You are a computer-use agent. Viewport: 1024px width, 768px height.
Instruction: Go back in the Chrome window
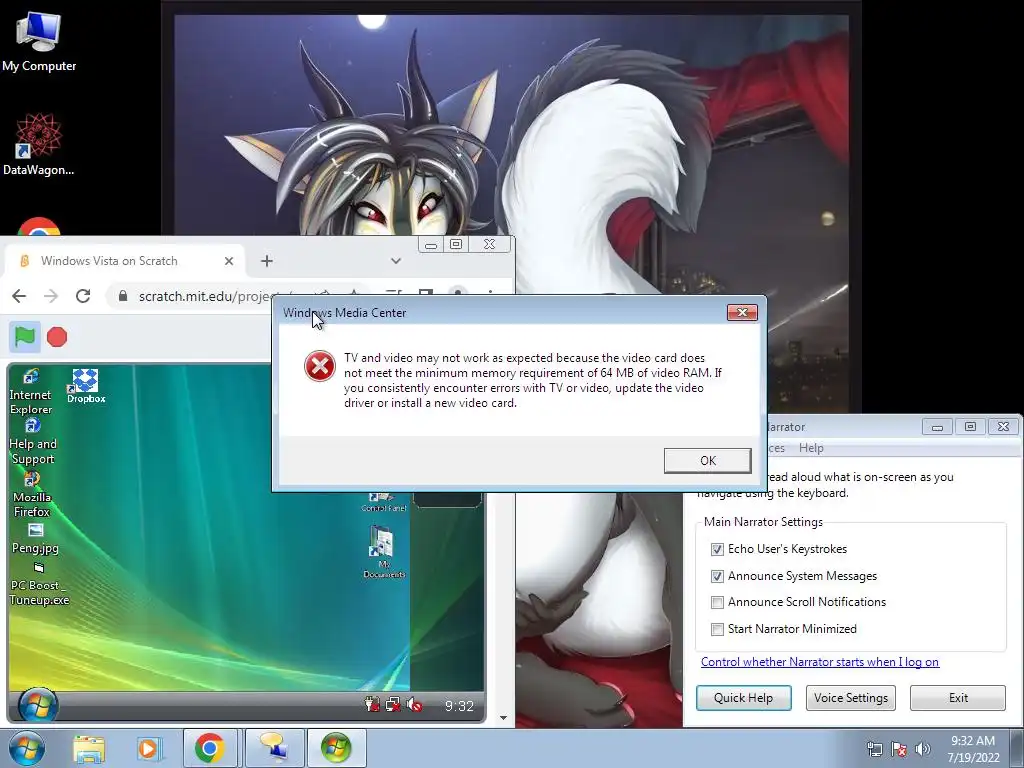(x=19, y=296)
